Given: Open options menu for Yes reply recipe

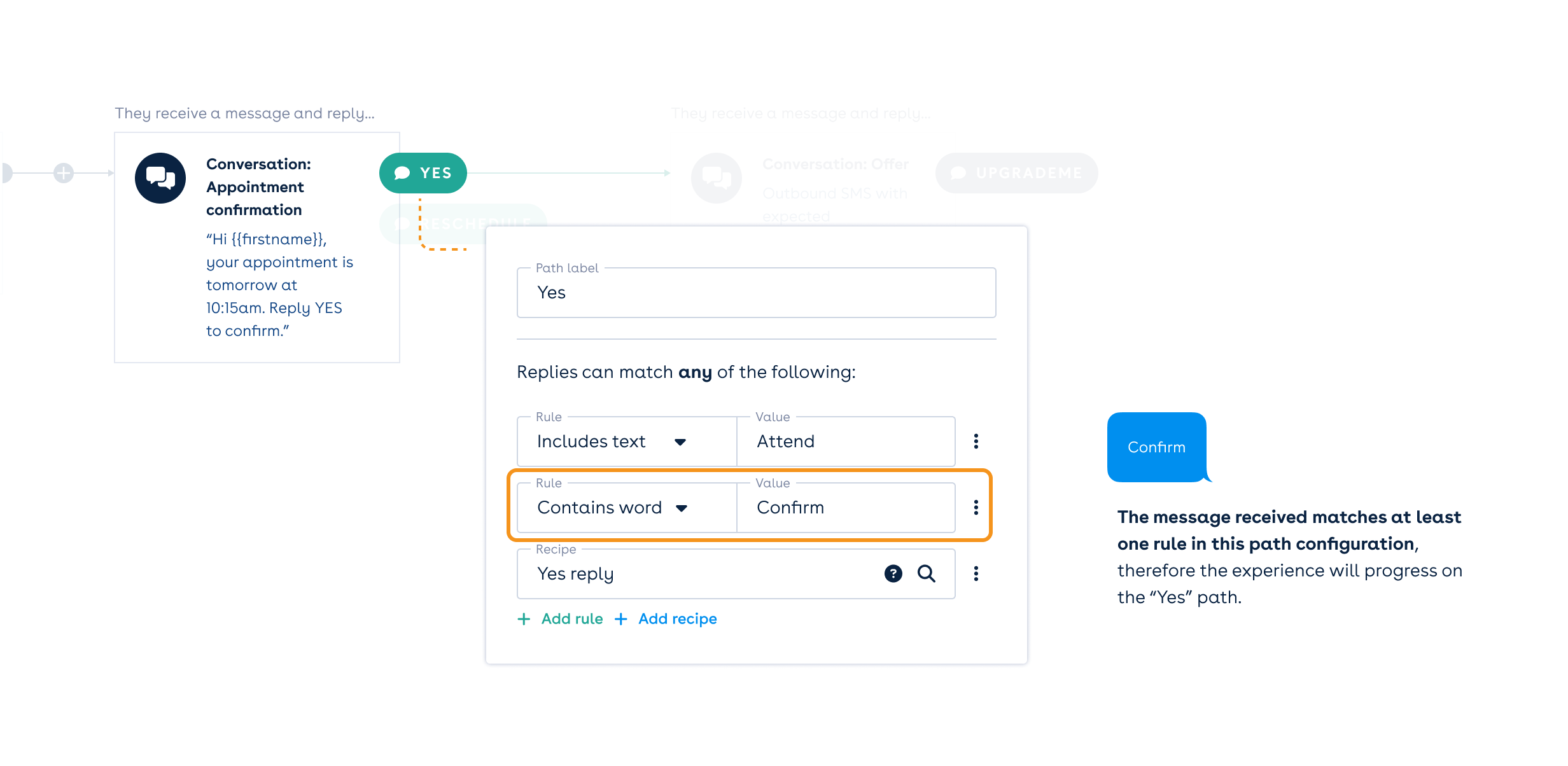Looking at the screenshot, I should coord(976,574).
